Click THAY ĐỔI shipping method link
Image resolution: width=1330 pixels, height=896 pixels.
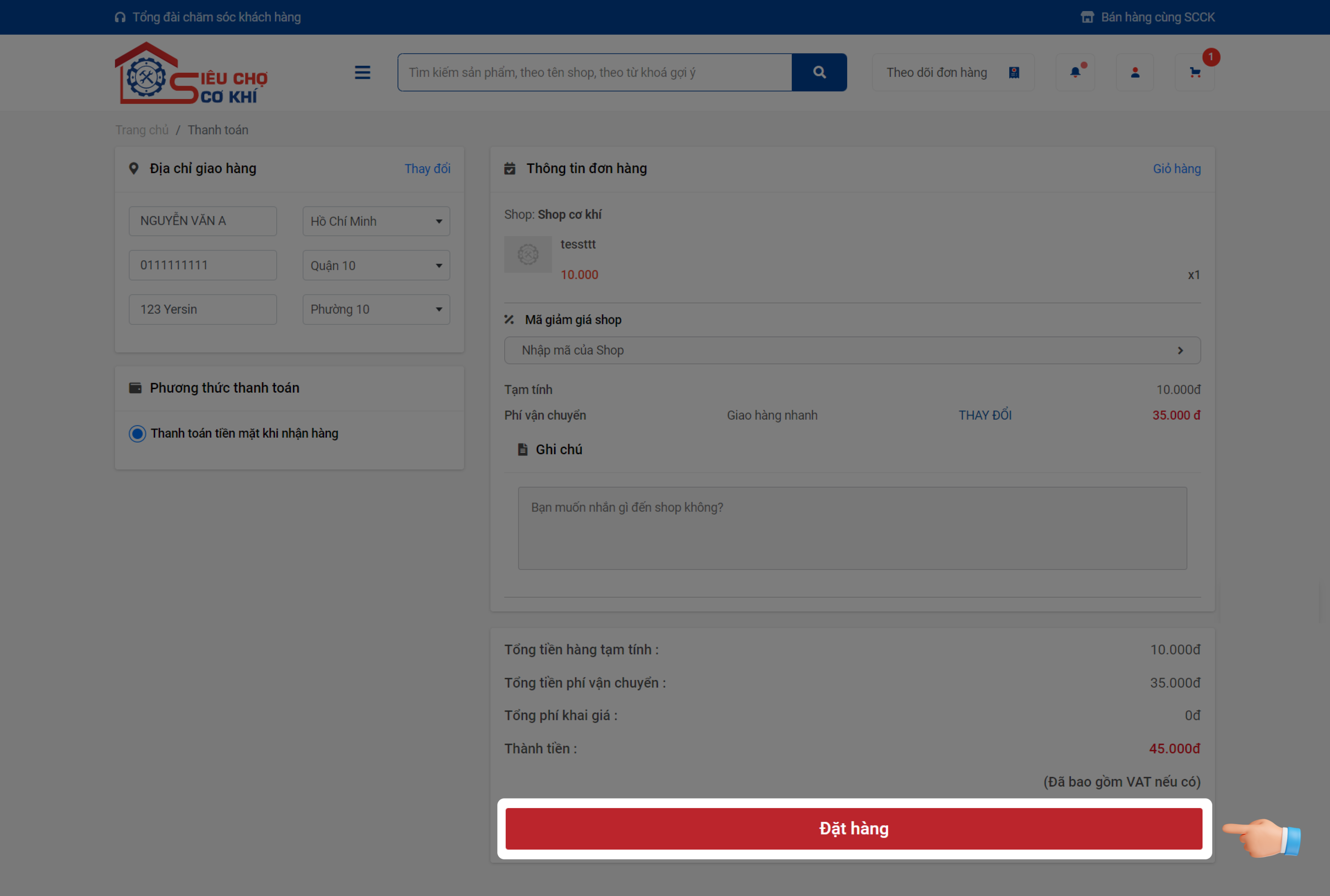click(x=985, y=415)
